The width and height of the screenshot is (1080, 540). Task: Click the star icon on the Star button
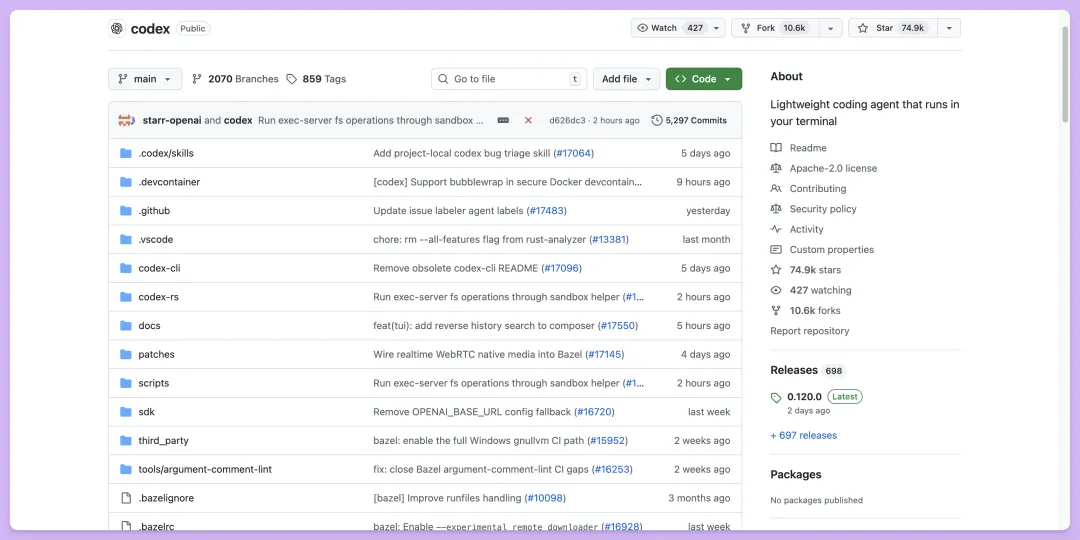(862, 28)
